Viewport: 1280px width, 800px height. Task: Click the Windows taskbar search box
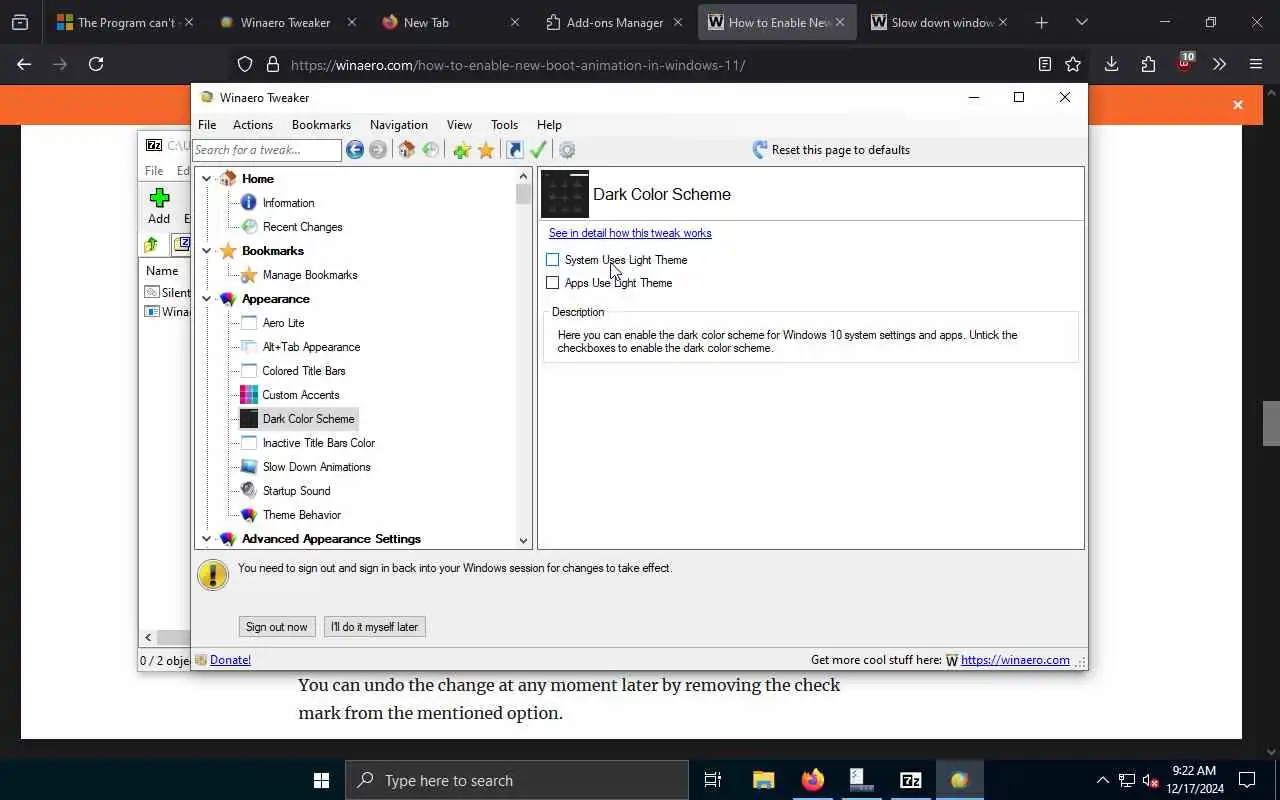coord(517,780)
